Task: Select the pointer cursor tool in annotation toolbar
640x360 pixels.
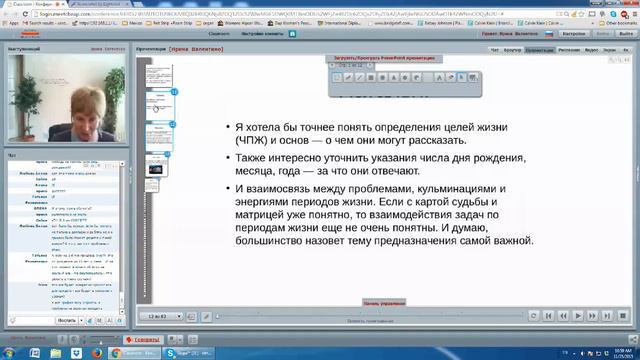Action: click(x=462, y=78)
